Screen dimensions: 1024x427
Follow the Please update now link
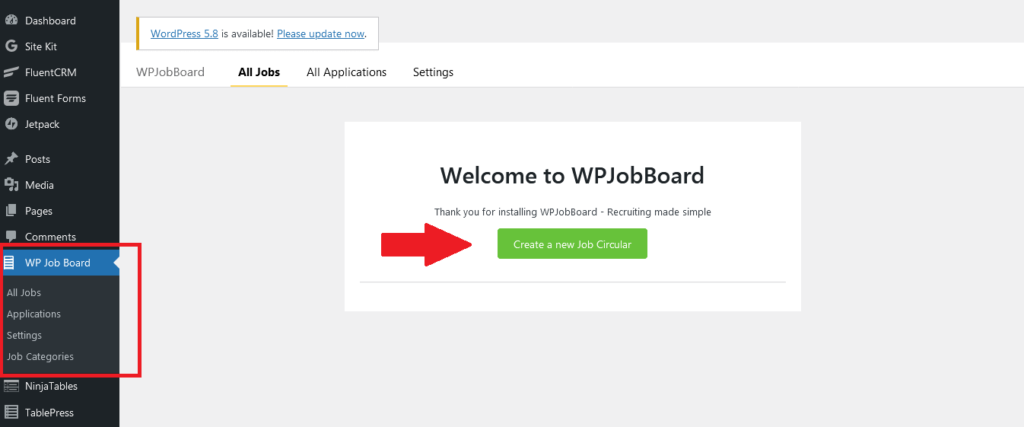pos(321,33)
